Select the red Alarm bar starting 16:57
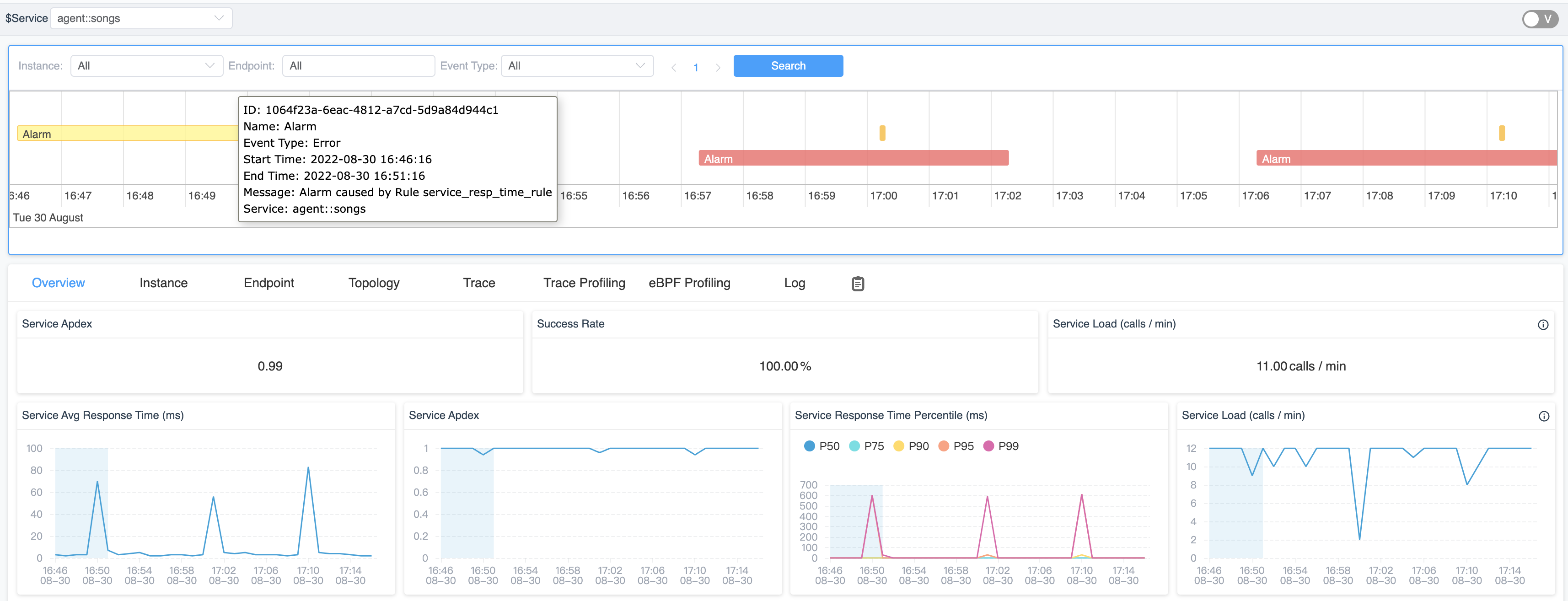Image resolution: width=1568 pixels, height=601 pixels. (853, 158)
